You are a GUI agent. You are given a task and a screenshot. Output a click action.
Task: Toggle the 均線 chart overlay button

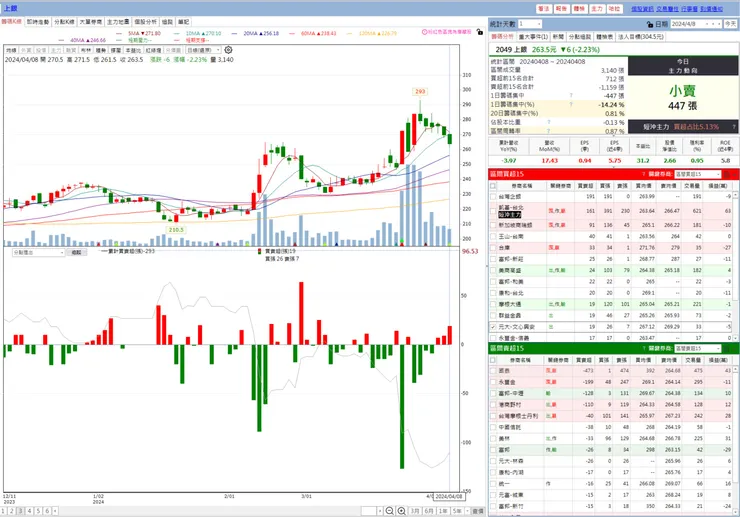10,50
